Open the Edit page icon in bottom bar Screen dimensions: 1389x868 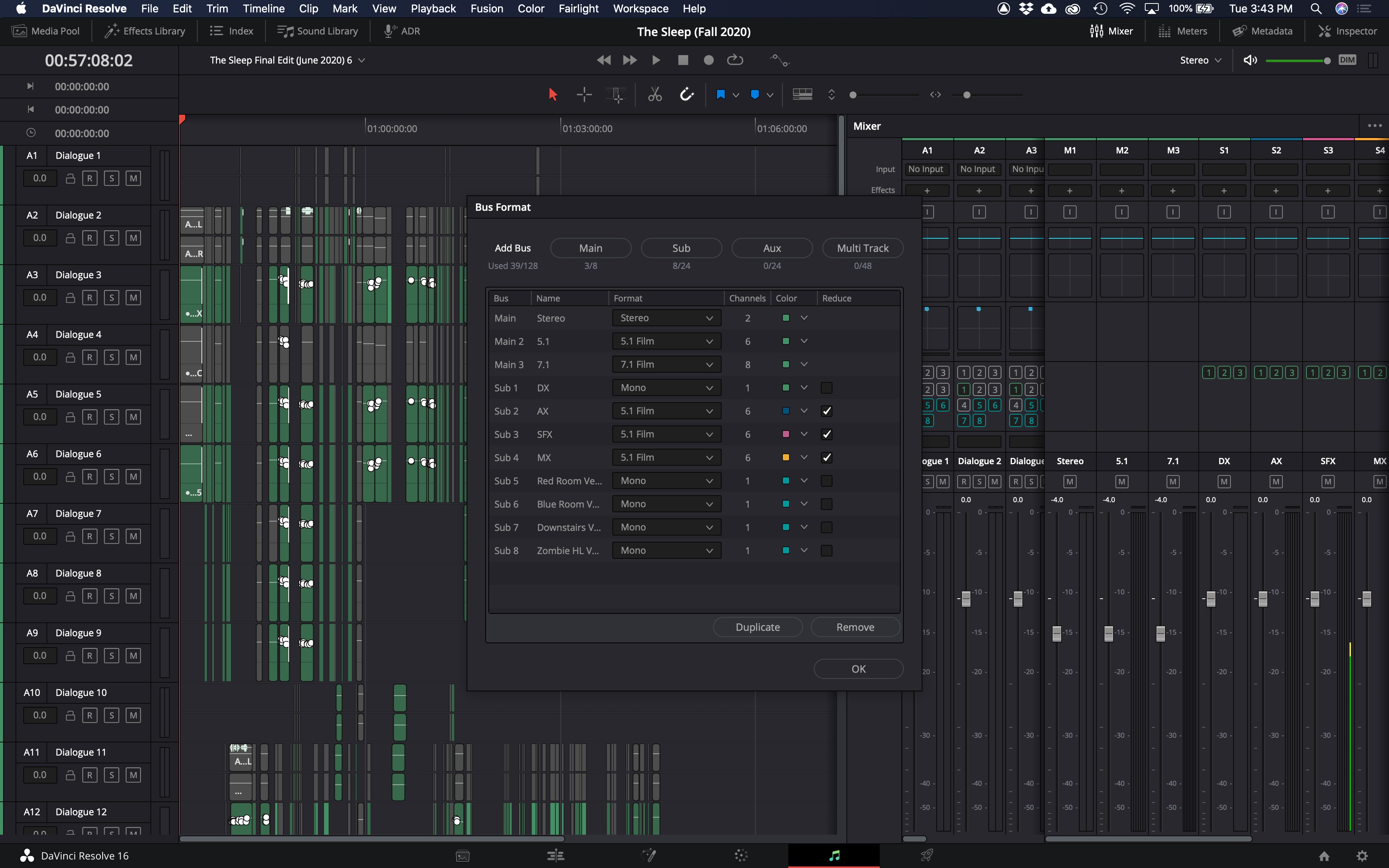point(555,855)
